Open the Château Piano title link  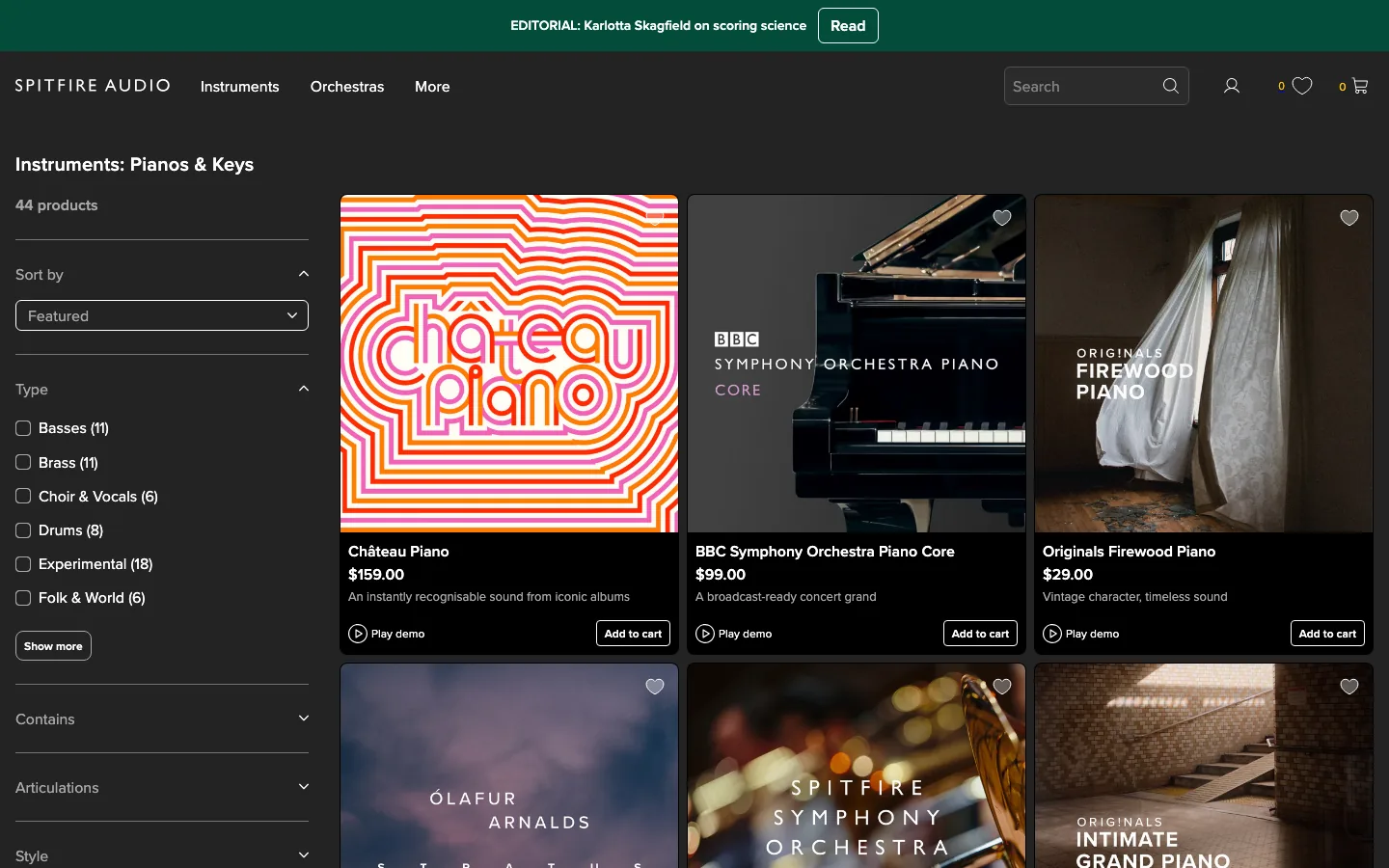398,552
